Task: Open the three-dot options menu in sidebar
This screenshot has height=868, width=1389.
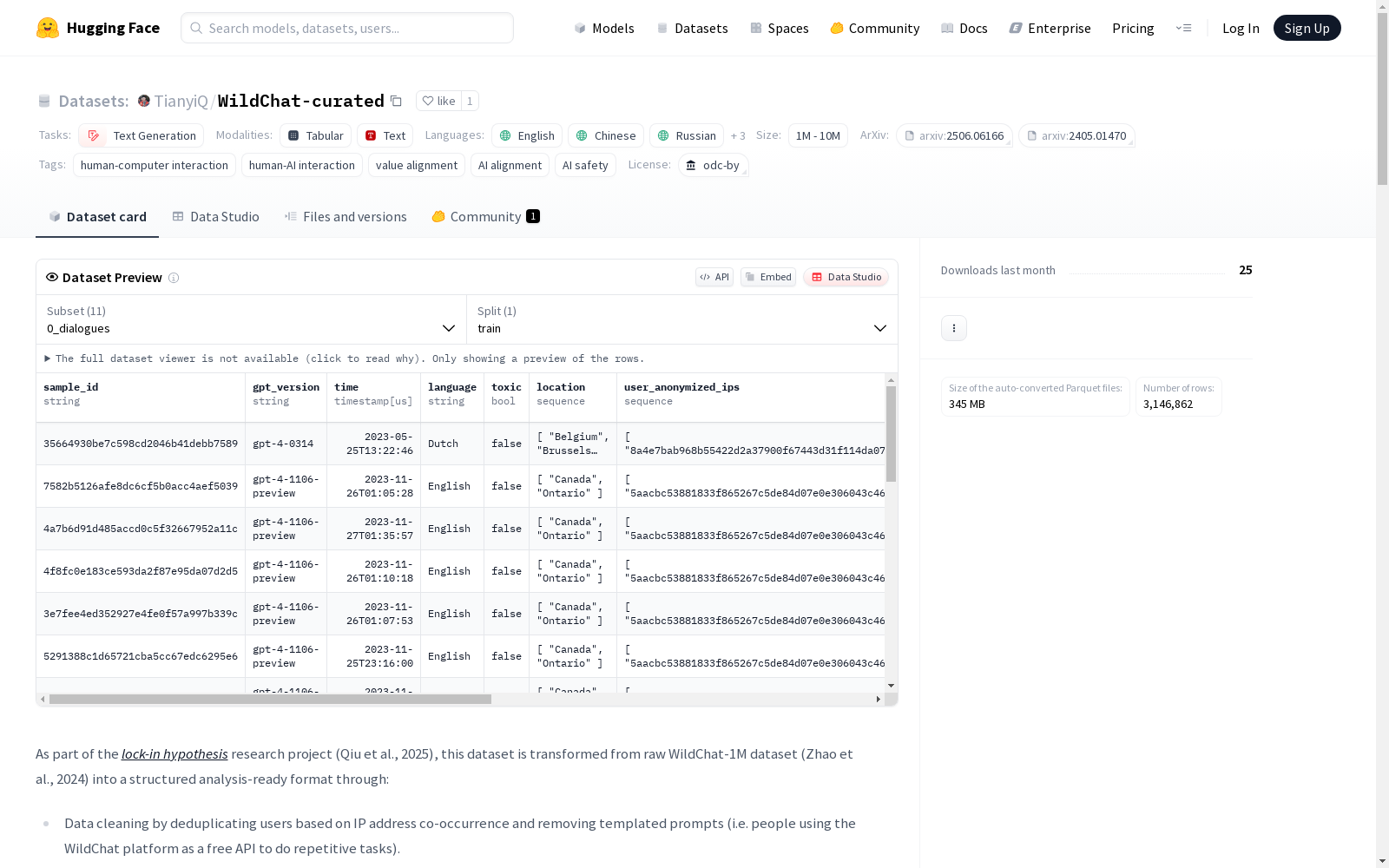Action: pyautogui.click(x=954, y=328)
